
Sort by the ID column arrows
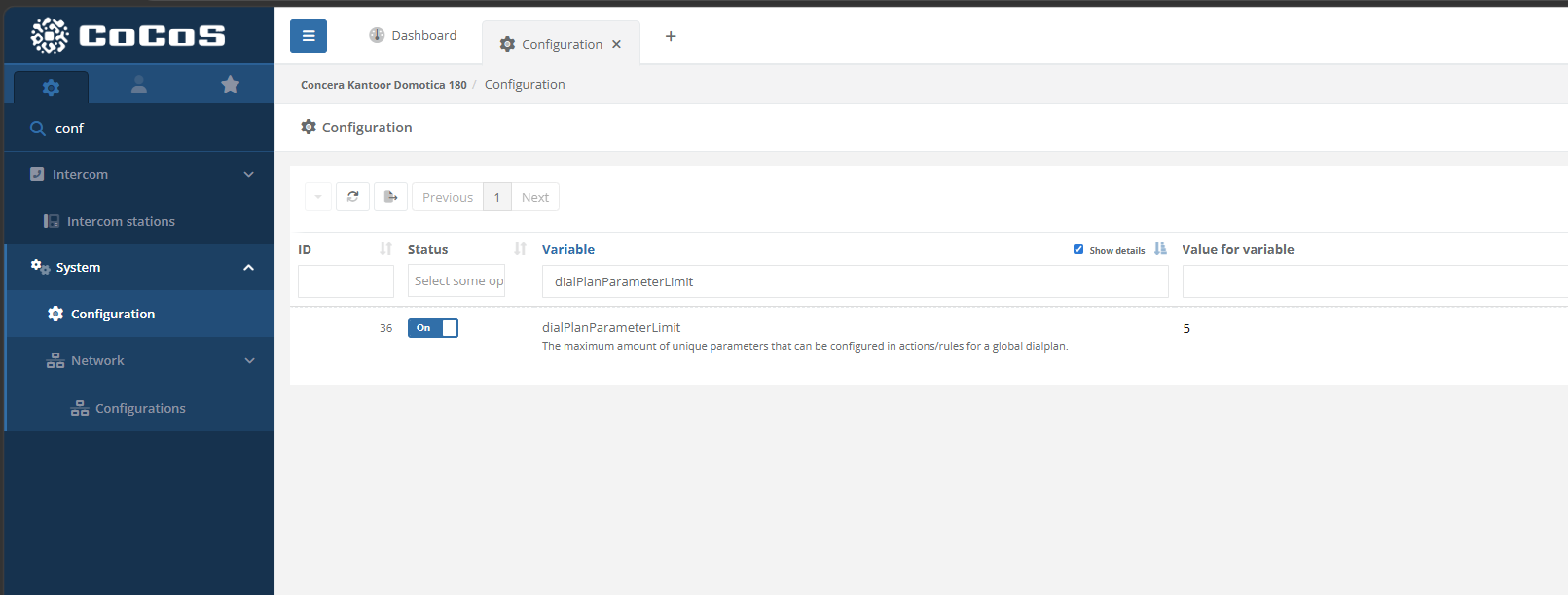click(x=385, y=249)
